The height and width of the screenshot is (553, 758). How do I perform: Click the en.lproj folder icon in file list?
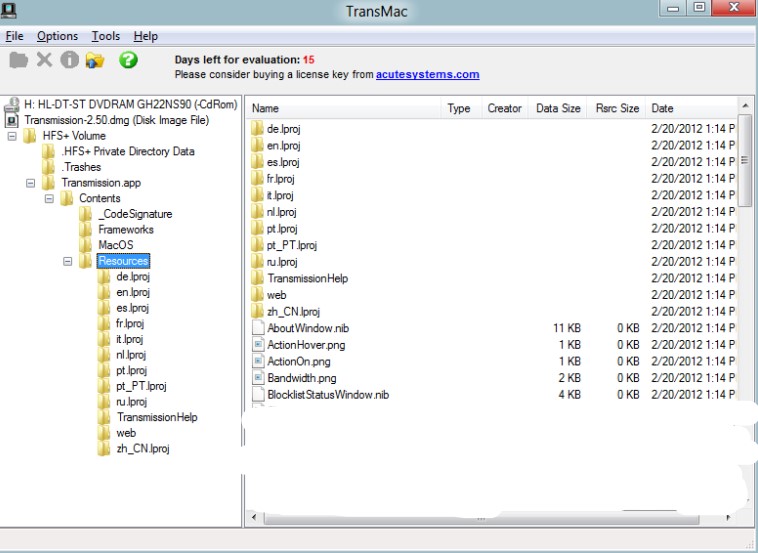(257, 146)
